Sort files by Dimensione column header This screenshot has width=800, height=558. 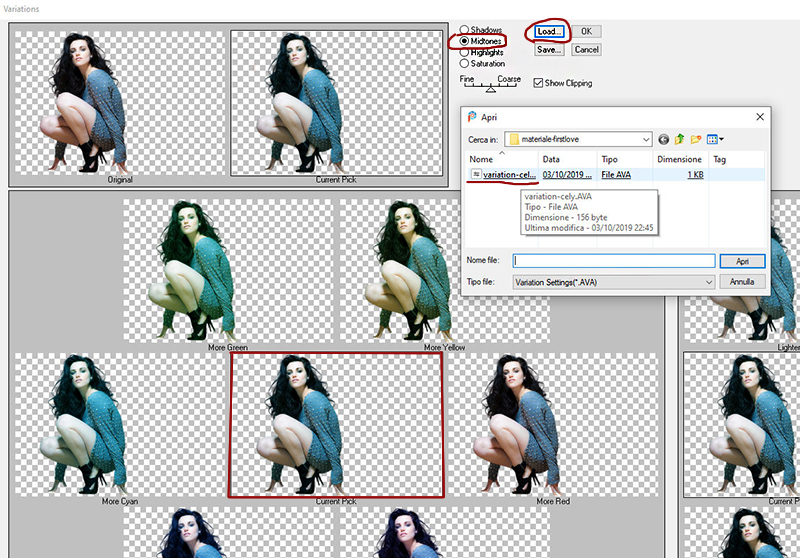click(680, 159)
